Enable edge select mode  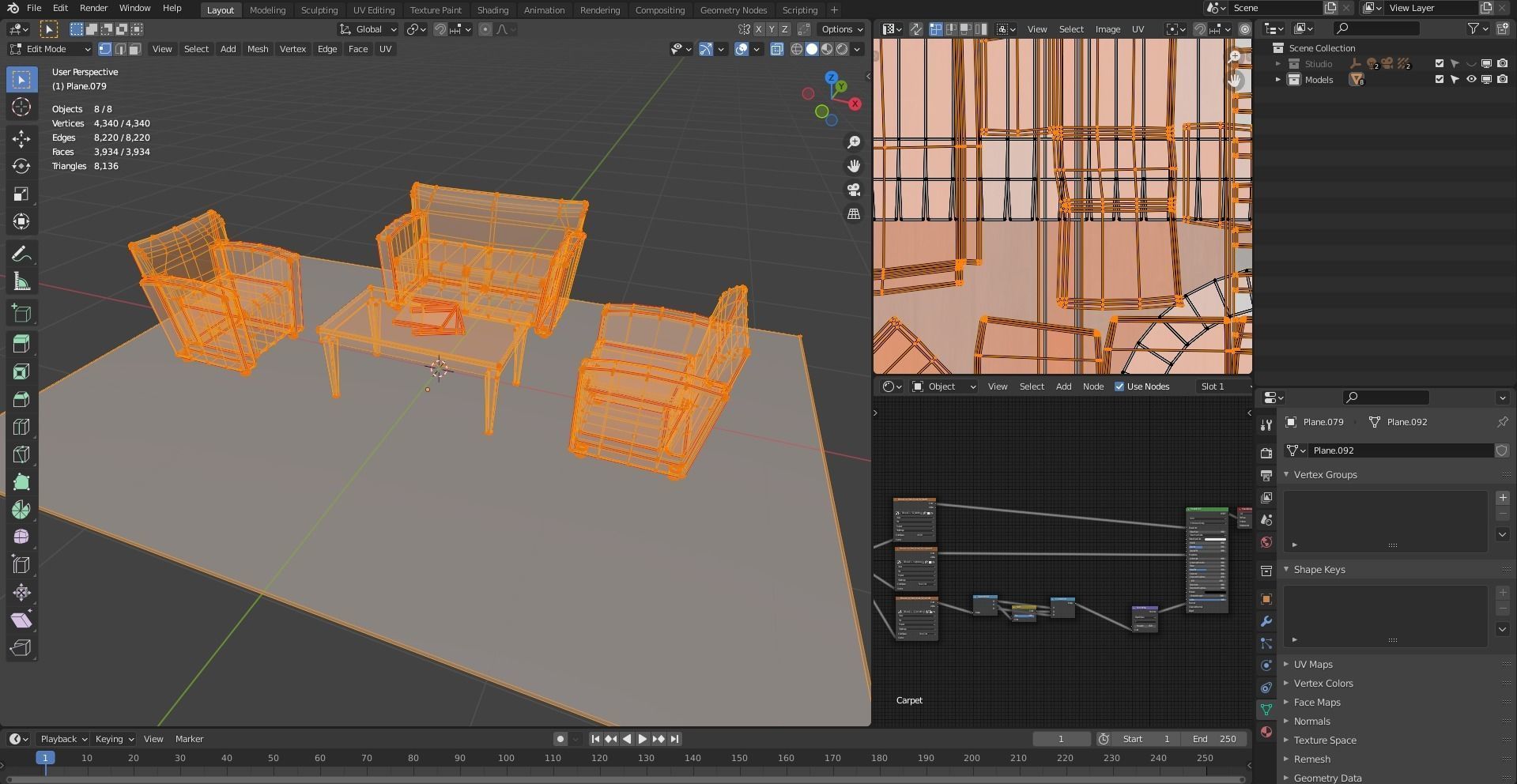tap(120, 49)
